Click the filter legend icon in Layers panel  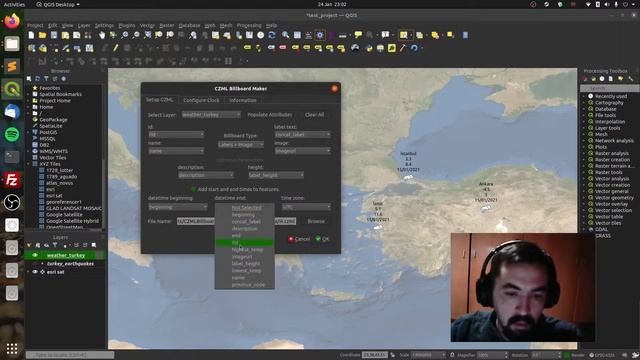pyautogui.click(x=55, y=245)
